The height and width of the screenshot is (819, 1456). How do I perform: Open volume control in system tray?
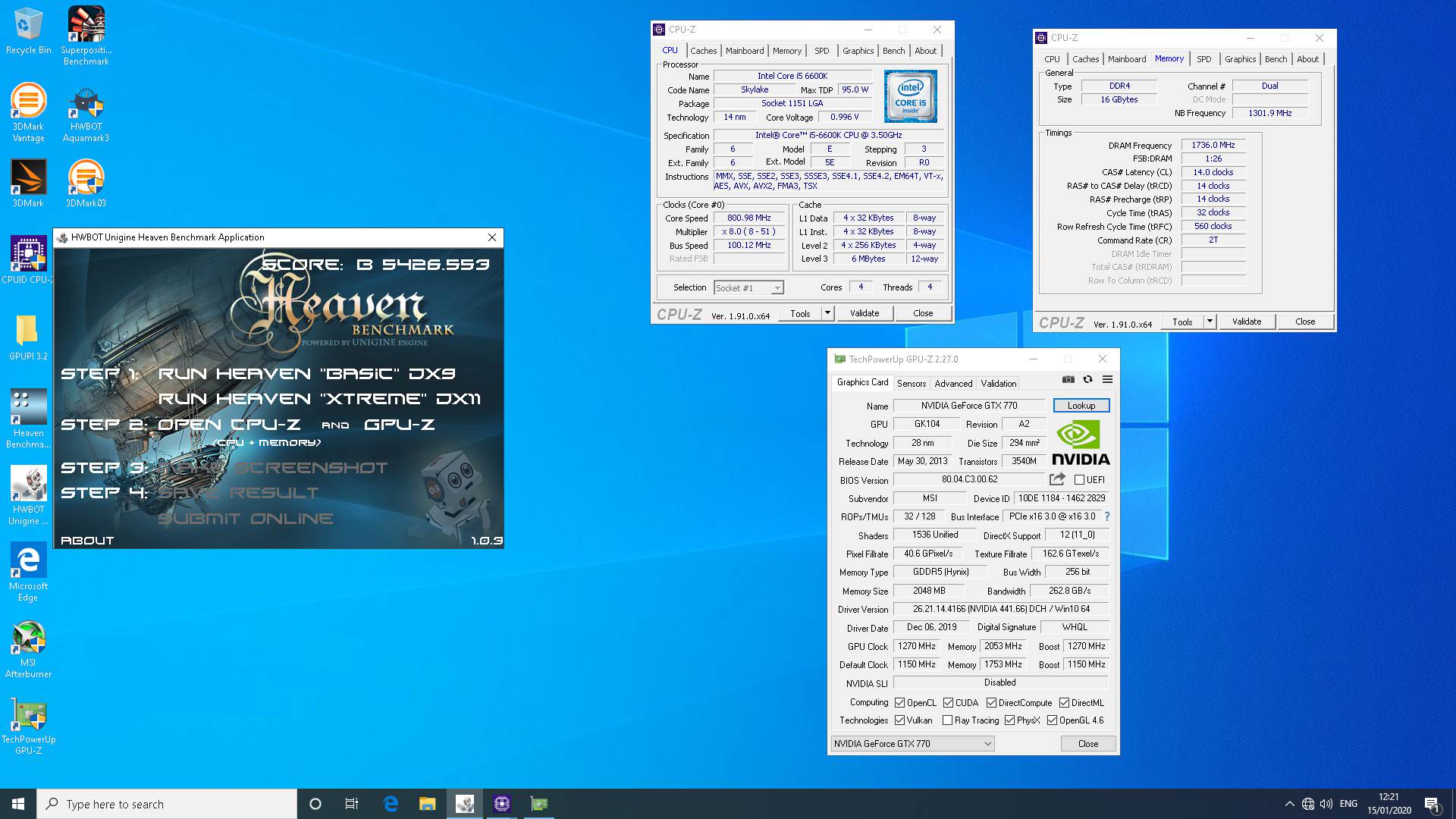coord(1326,804)
